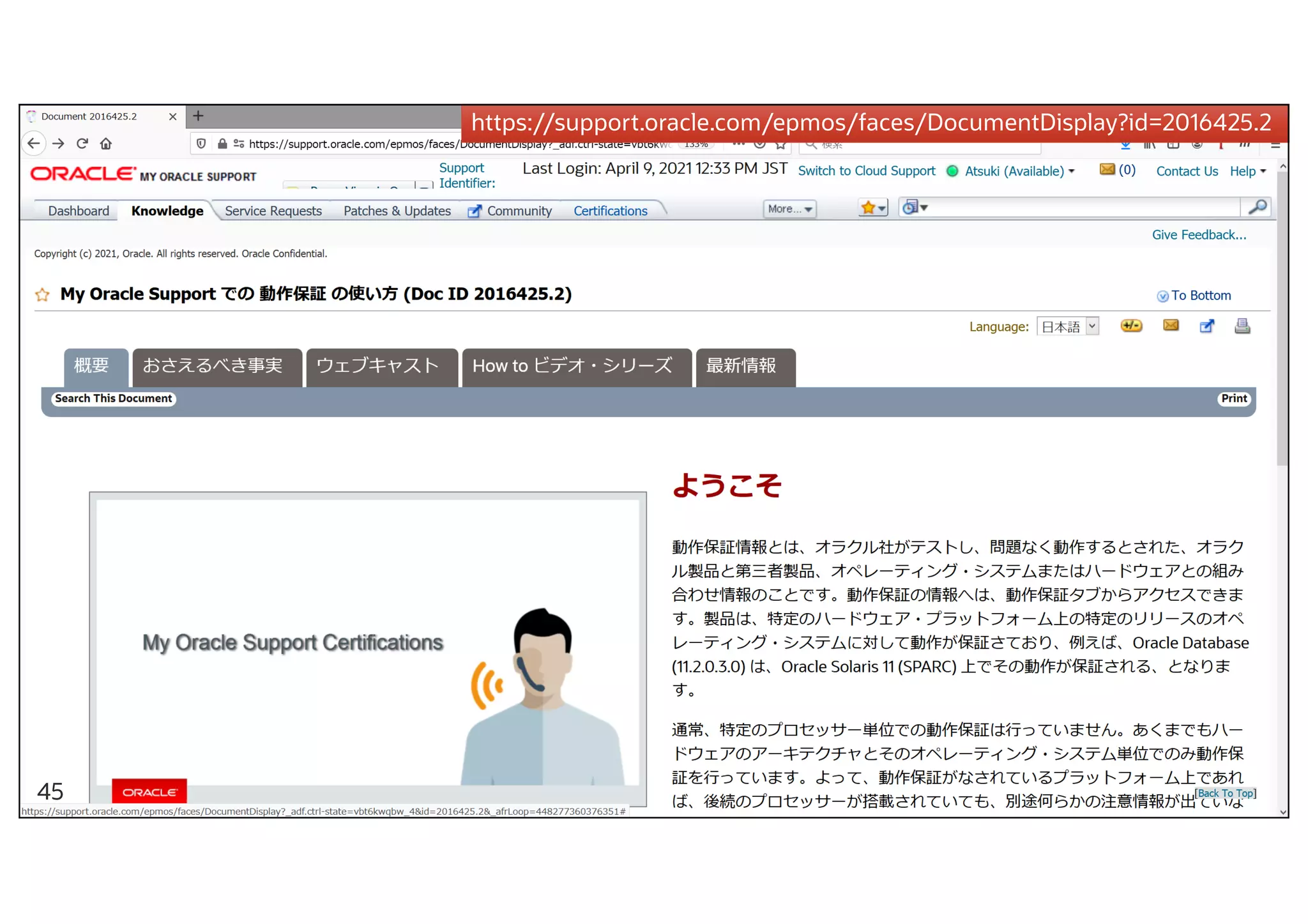1308x924 pixels.
Task: Click the Back To Top link
Action: point(1225,793)
